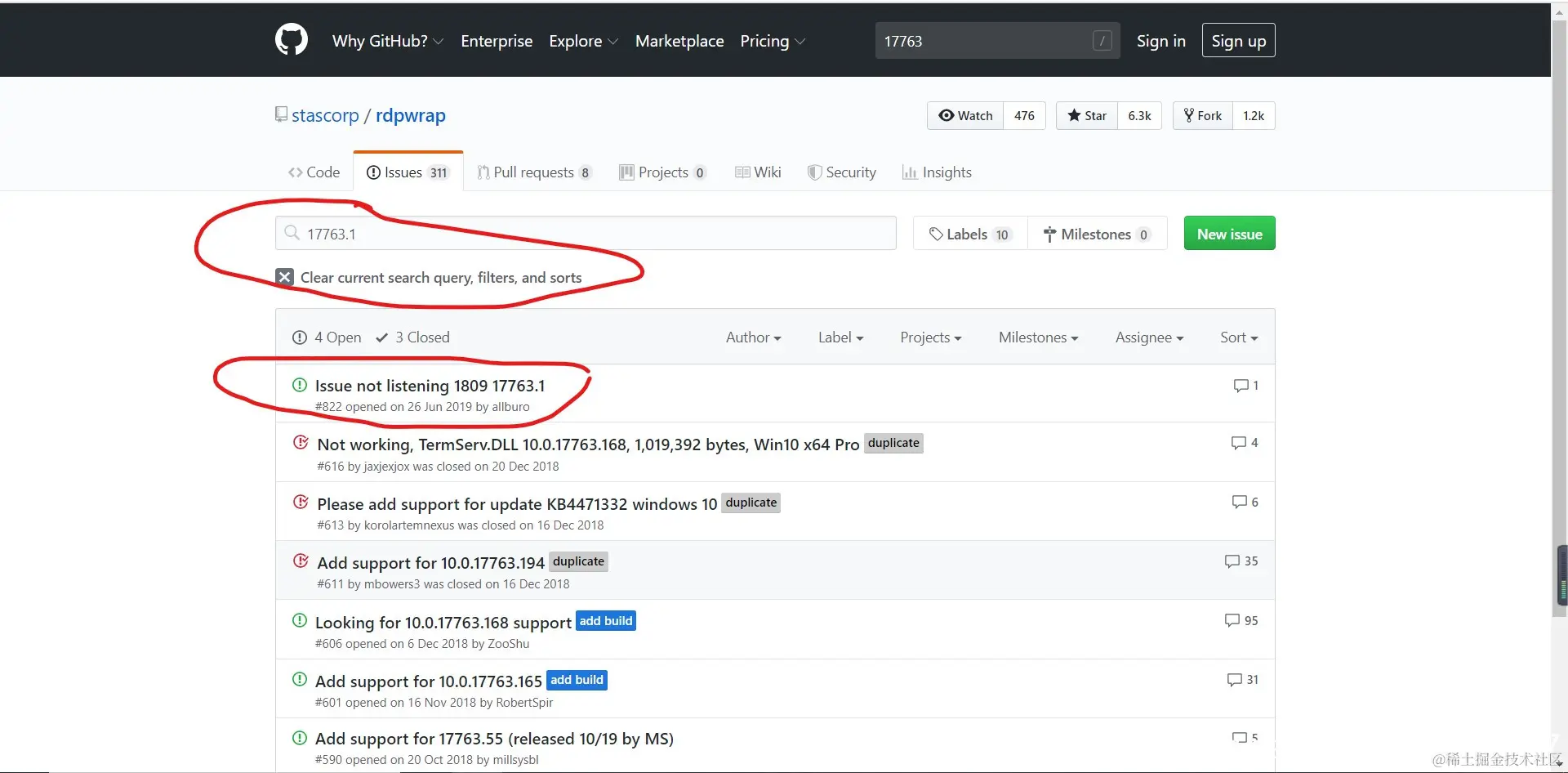This screenshot has width=1568, height=773.
Task: Open the 1 comment bubble on issue #822
Action: [1245, 386]
